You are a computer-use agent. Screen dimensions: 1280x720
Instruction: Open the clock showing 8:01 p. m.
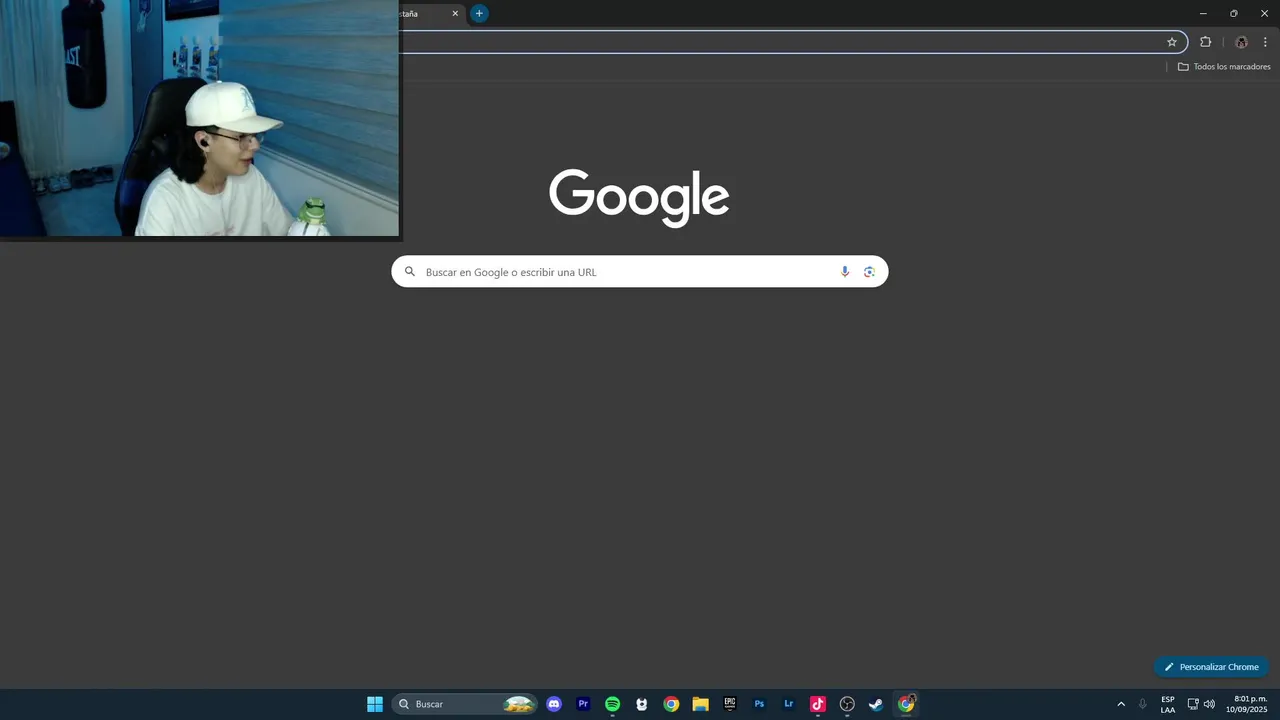click(1247, 704)
